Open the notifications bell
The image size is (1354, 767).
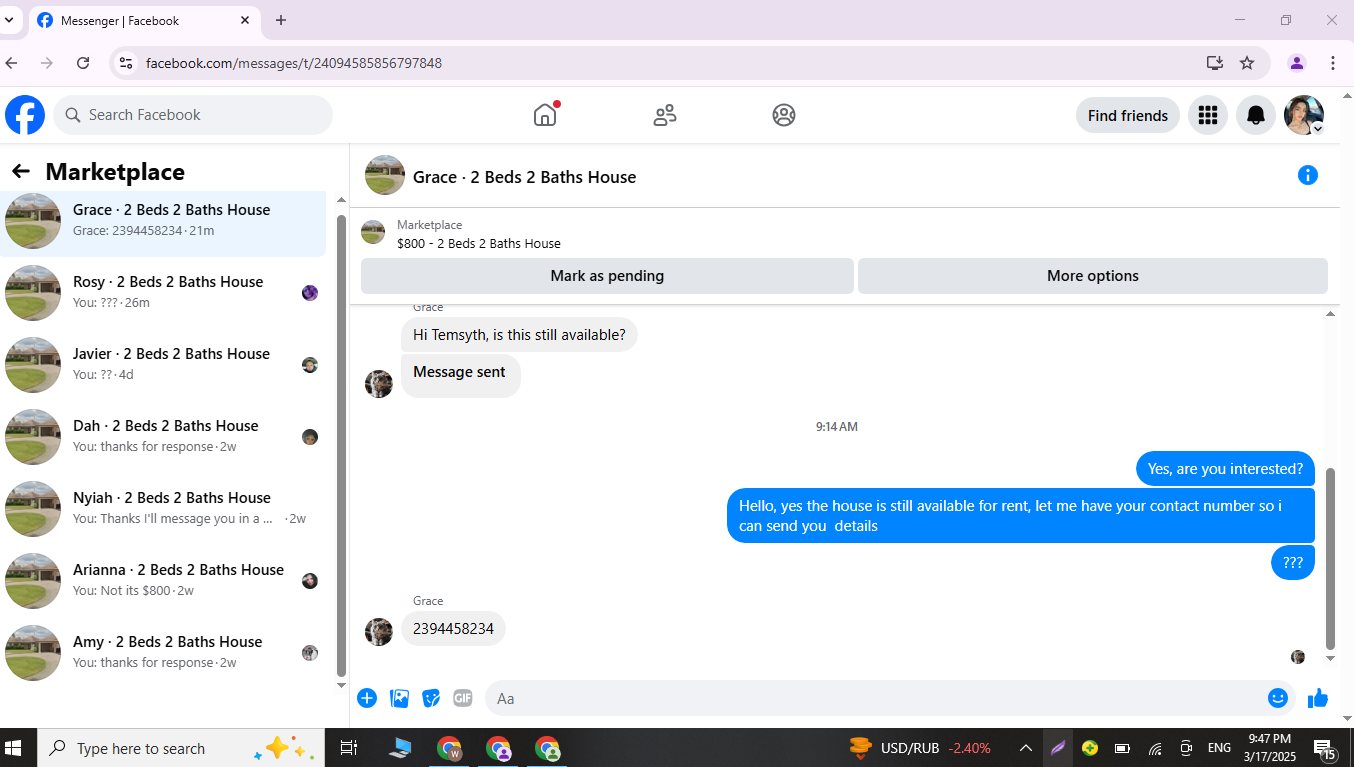pos(1256,115)
